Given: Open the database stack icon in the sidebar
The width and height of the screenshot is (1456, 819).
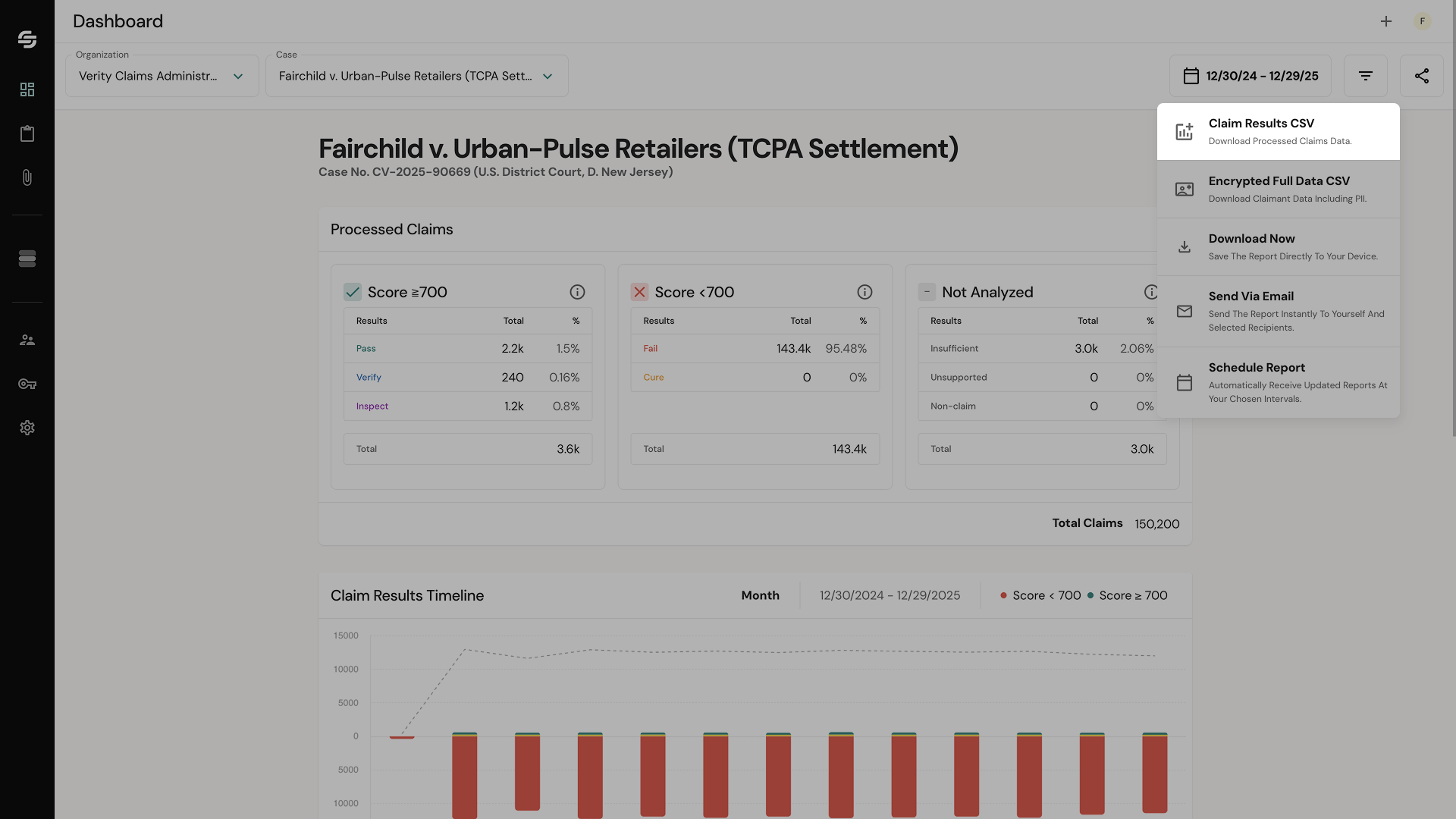Looking at the screenshot, I should [27, 259].
